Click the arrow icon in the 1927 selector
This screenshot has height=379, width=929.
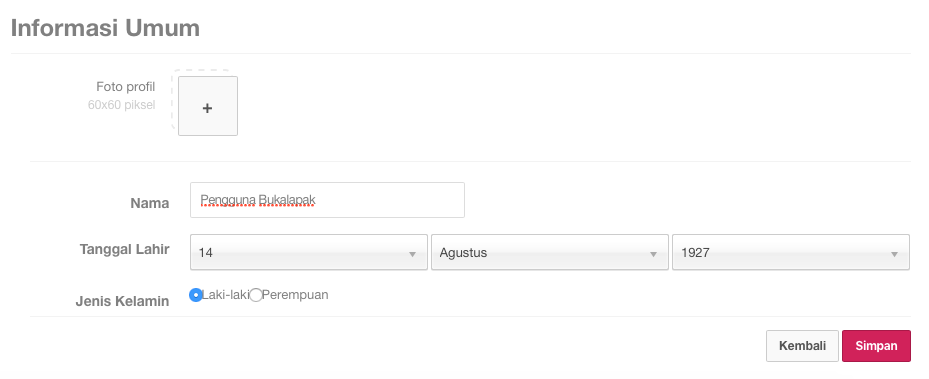coord(895,255)
